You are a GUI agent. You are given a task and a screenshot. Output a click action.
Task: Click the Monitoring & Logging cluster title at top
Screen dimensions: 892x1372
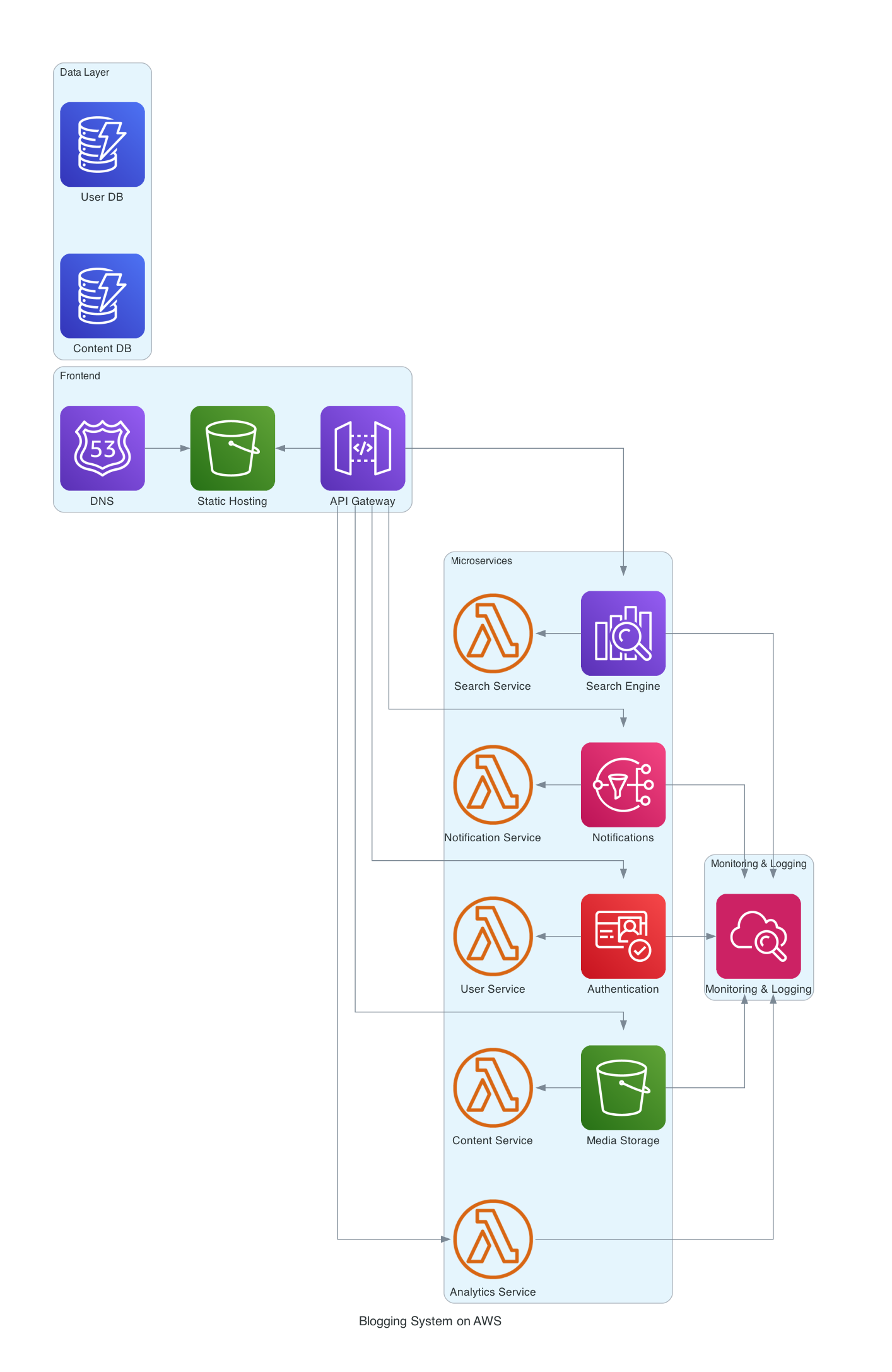tap(758, 863)
